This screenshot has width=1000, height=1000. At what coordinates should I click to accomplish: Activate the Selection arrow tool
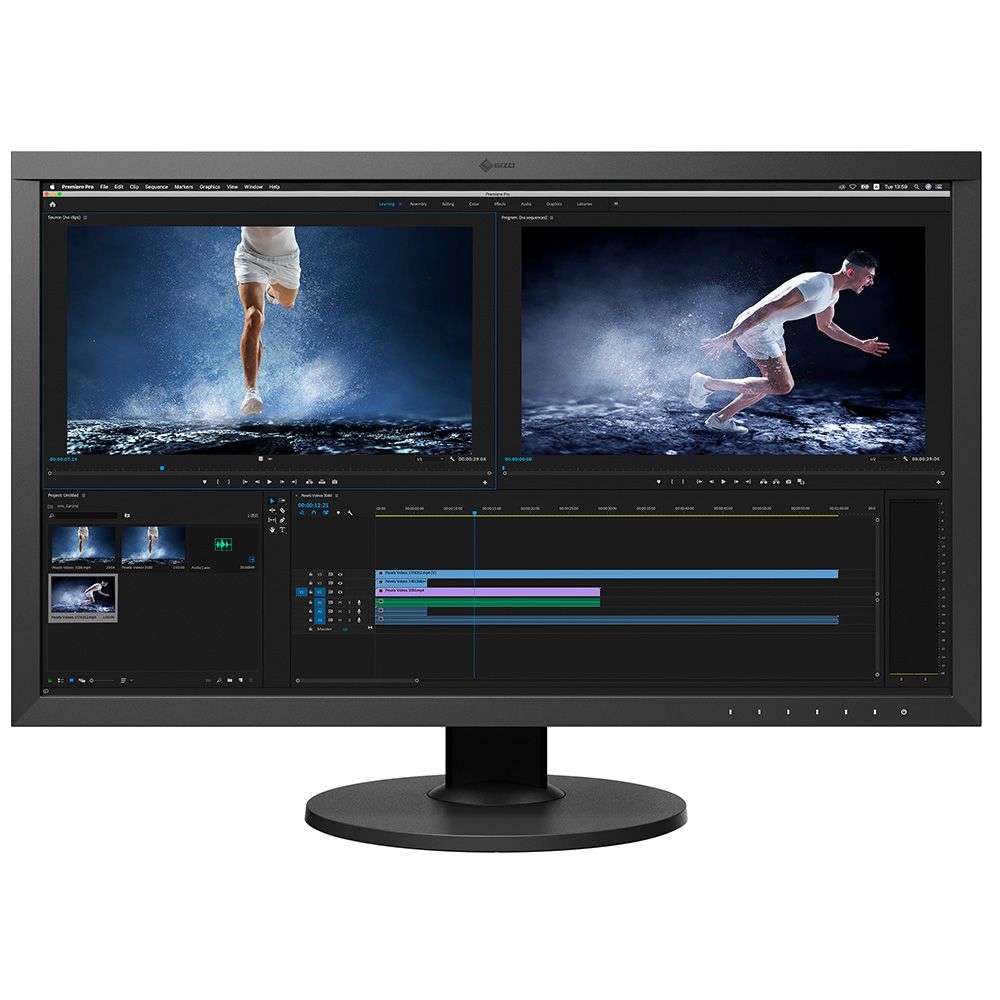pos(272,500)
